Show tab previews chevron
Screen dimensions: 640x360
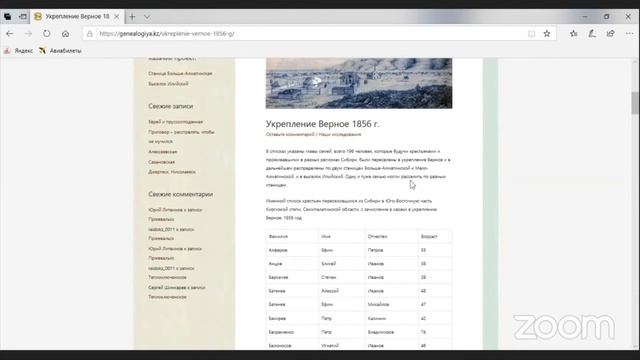[147, 17]
